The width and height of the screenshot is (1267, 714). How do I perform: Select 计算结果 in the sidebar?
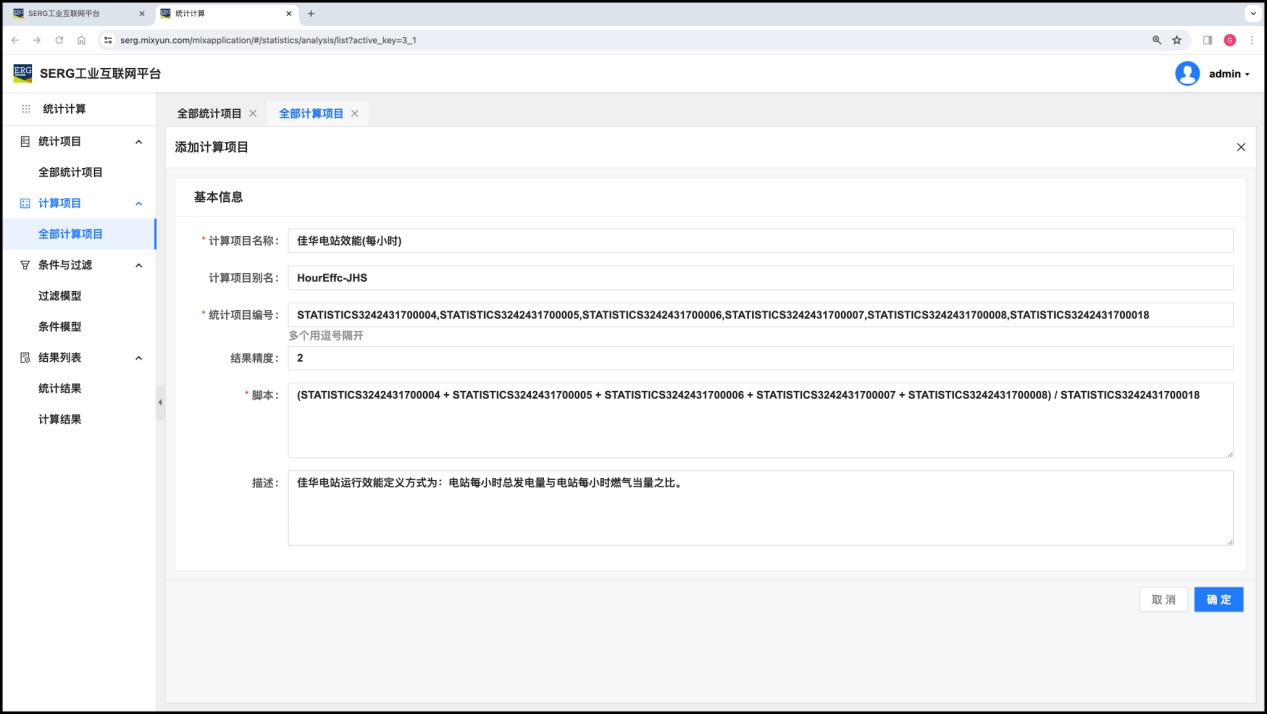tap(60, 420)
